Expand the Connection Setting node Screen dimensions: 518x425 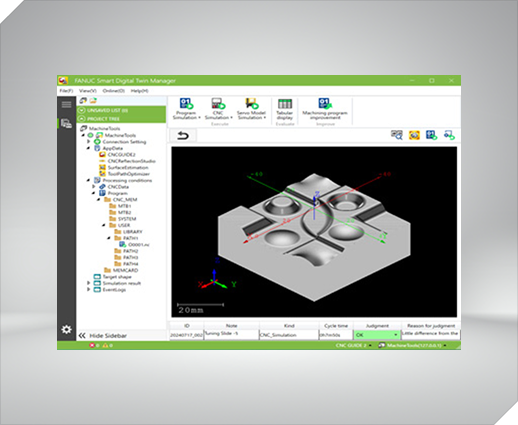(x=89, y=142)
